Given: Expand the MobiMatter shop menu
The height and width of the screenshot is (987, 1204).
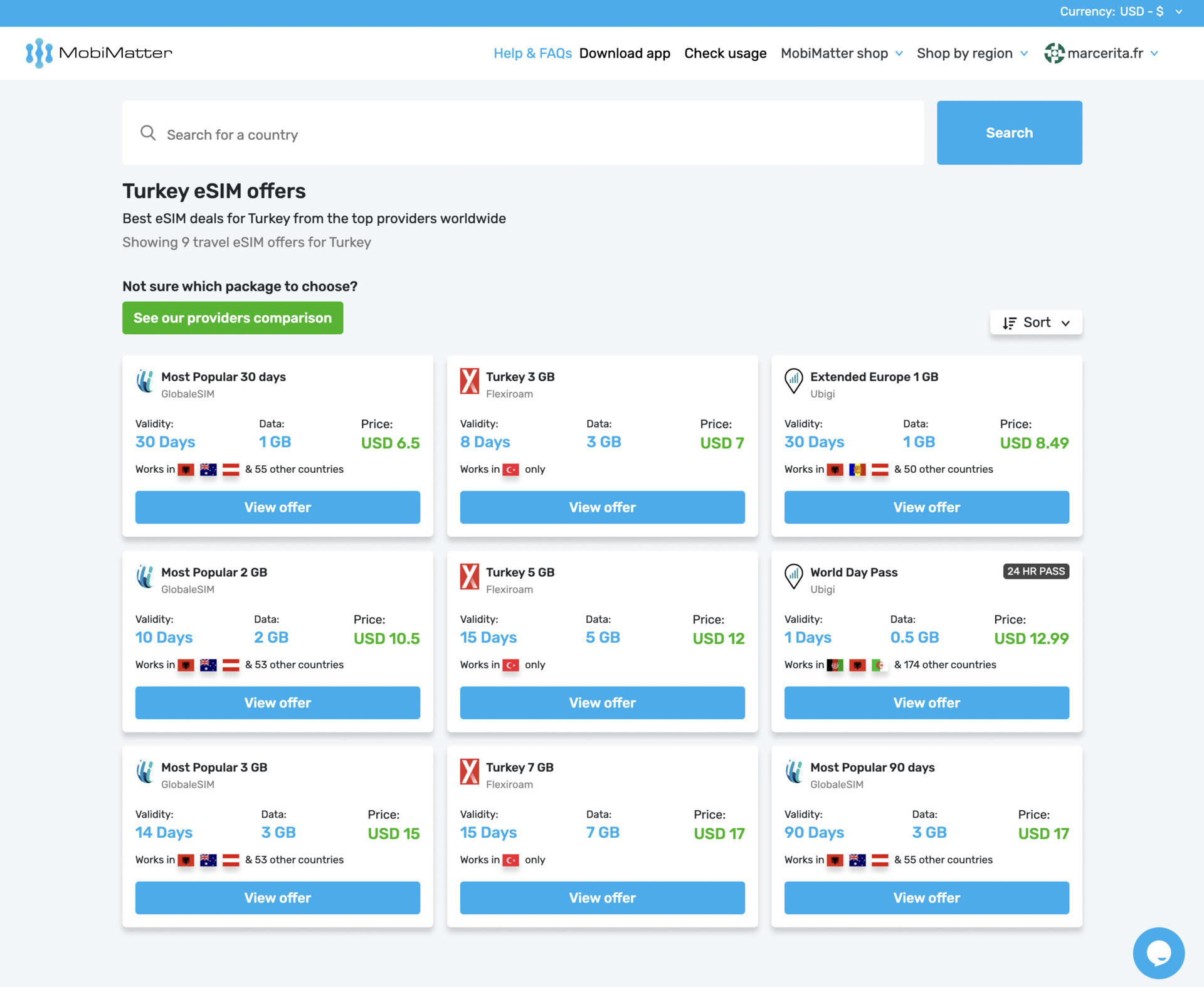Looking at the screenshot, I should point(842,53).
